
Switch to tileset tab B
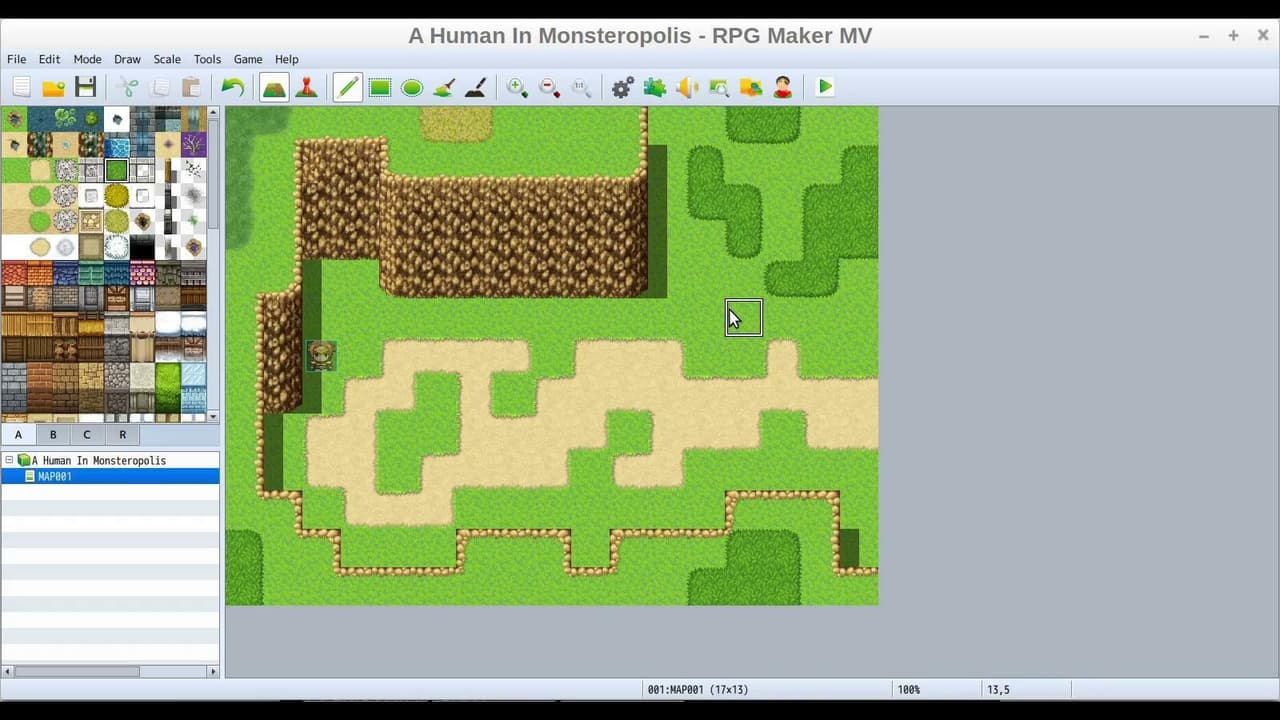(53, 435)
